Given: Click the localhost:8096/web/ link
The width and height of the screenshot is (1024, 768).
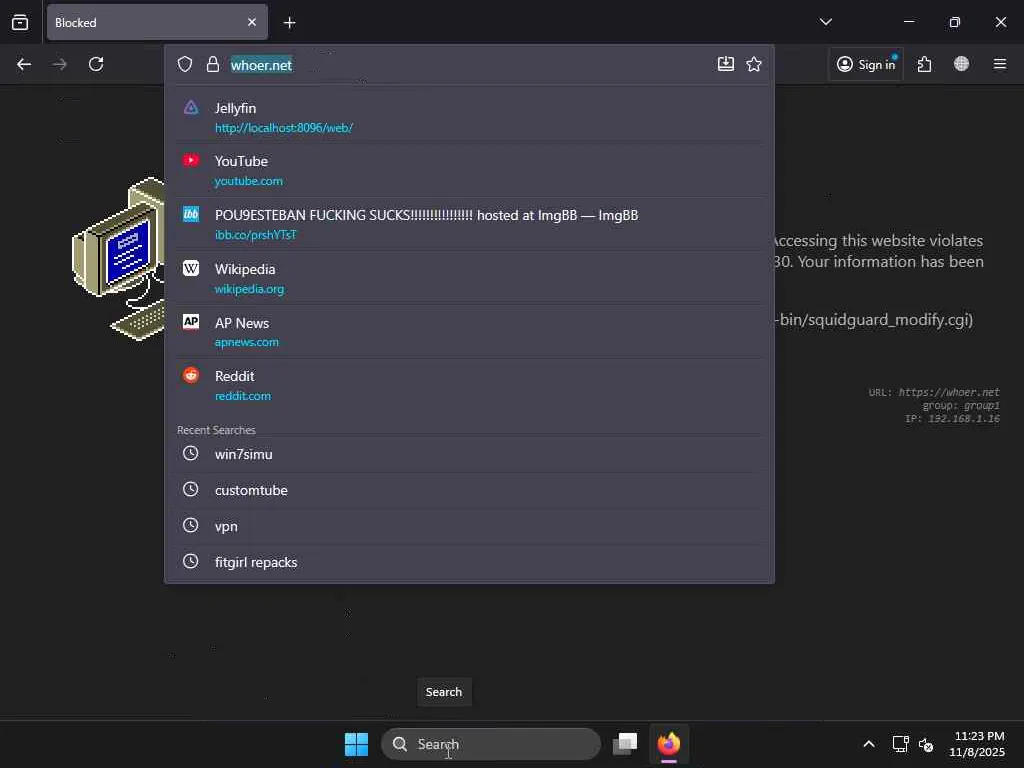Looking at the screenshot, I should [x=284, y=128].
